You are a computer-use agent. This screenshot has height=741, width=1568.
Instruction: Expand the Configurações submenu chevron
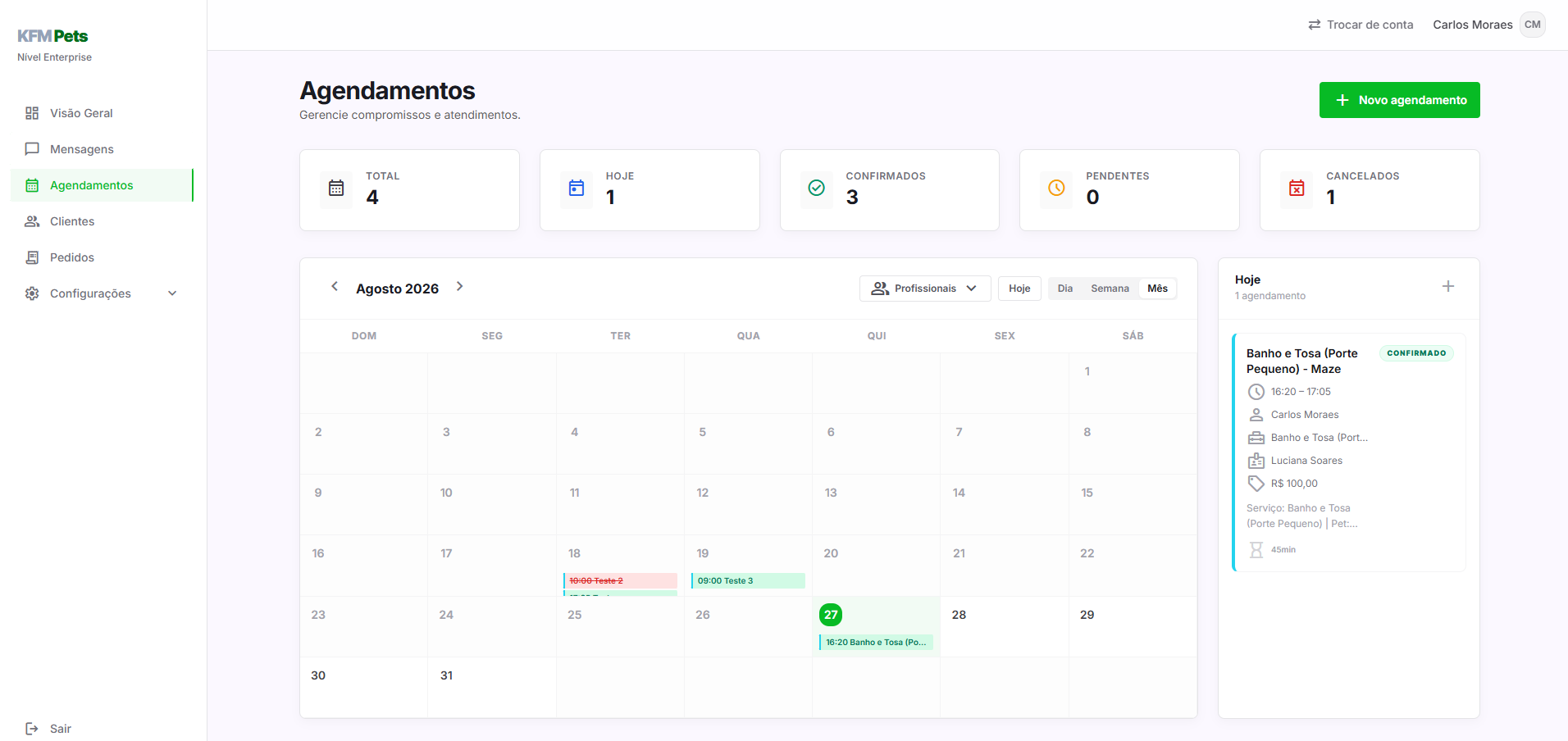[x=172, y=293]
